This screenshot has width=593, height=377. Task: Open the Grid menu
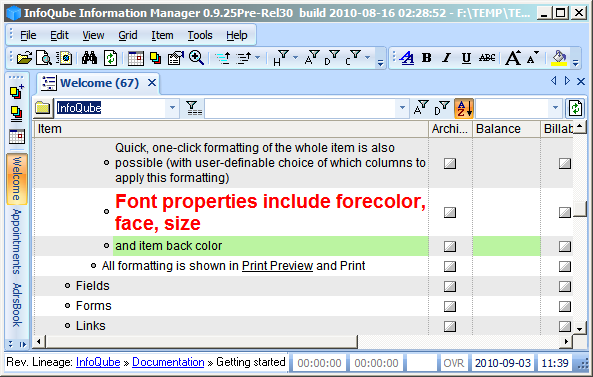tap(127, 35)
